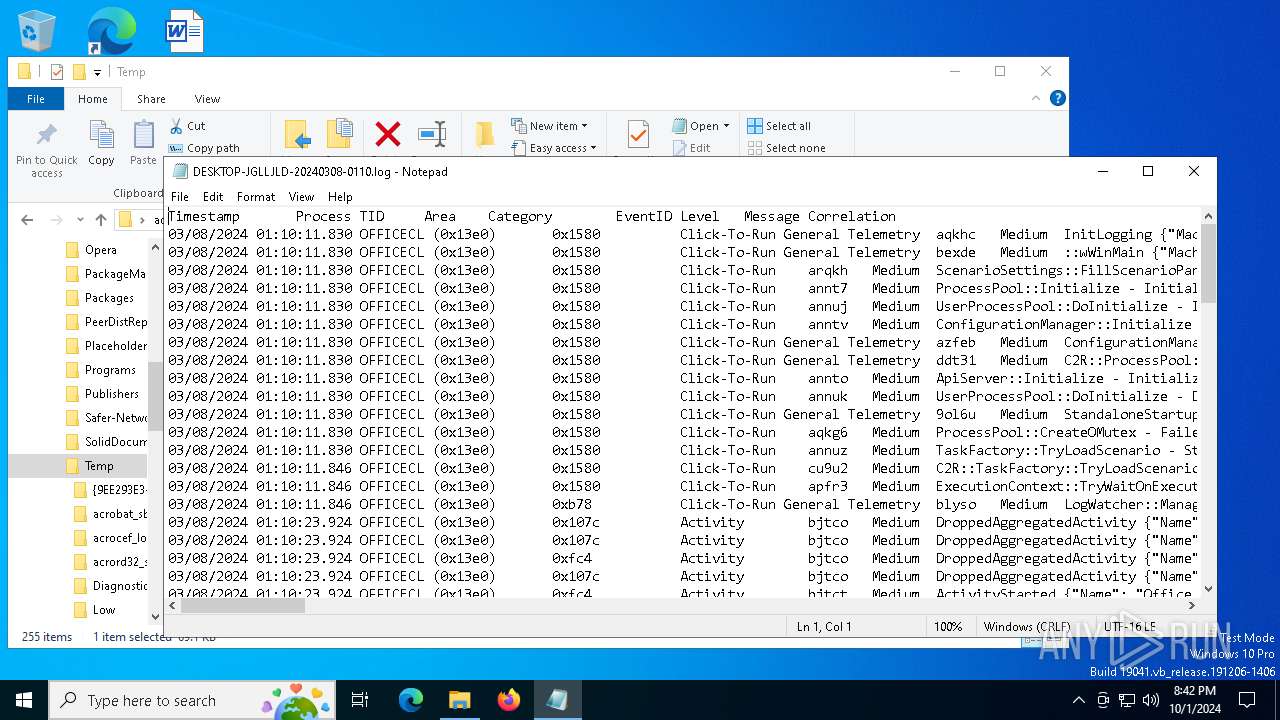The height and width of the screenshot is (720, 1280).
Task: Show hidden tray icons chevron
Action: [x=1078, y=700]
